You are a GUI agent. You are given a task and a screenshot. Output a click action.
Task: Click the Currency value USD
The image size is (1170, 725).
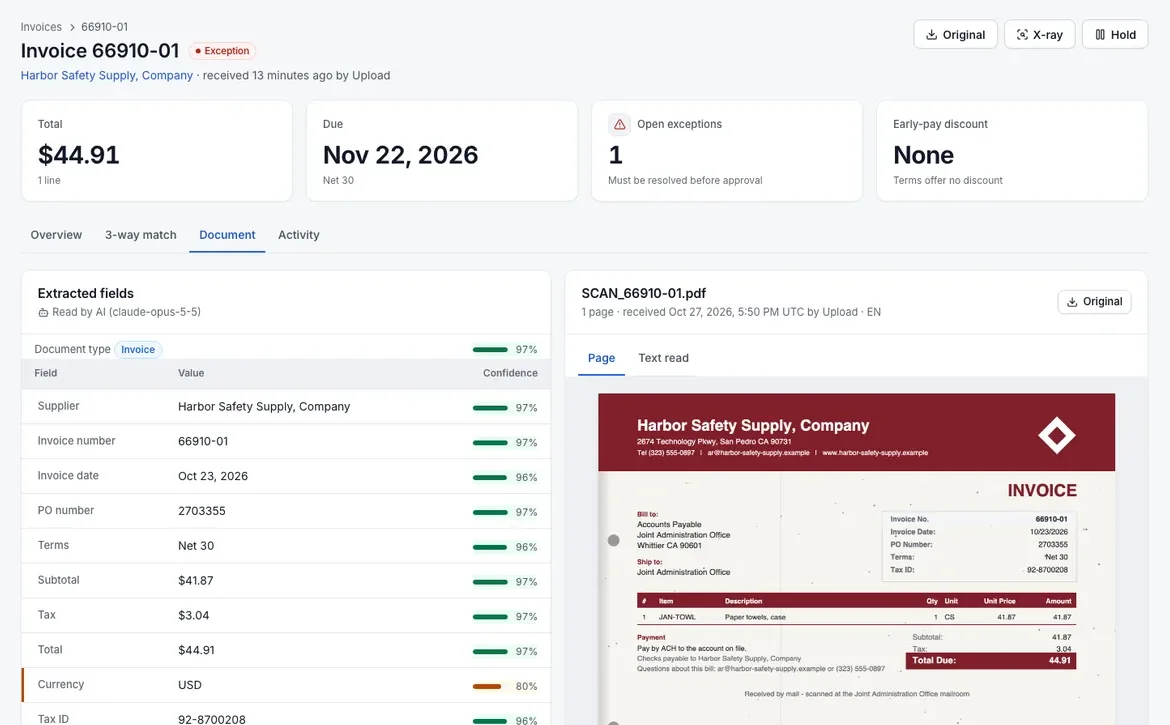pyautogui.click(x=190, y=685)
